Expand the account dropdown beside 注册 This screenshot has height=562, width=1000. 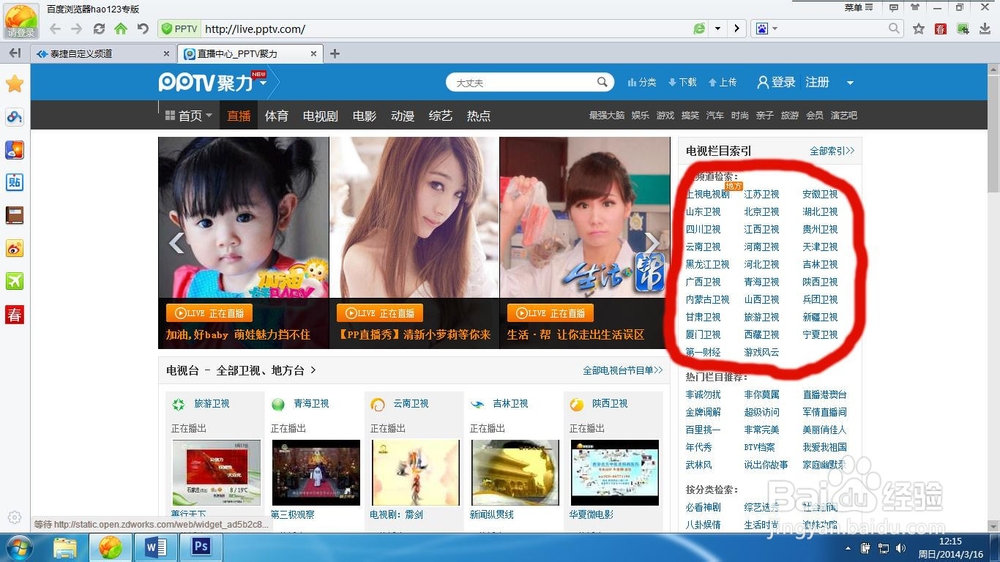coord(849,83)
